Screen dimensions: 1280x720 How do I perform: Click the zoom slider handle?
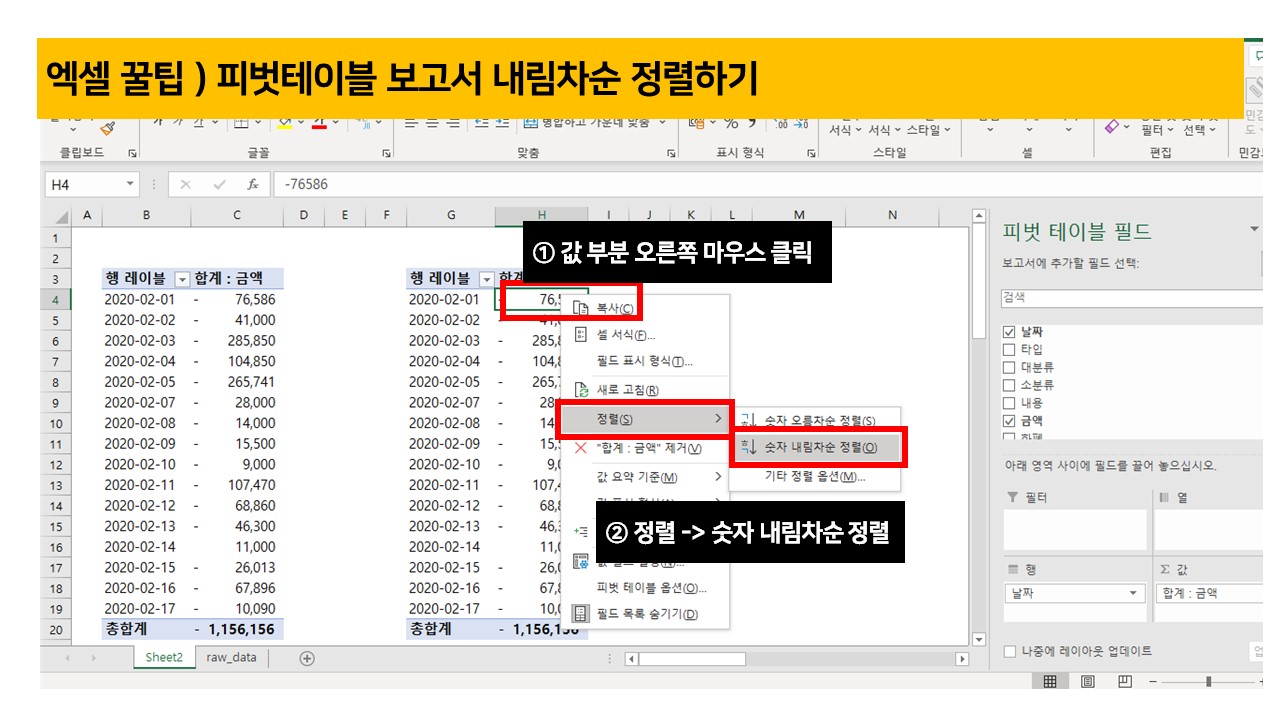coord(1209,682)
